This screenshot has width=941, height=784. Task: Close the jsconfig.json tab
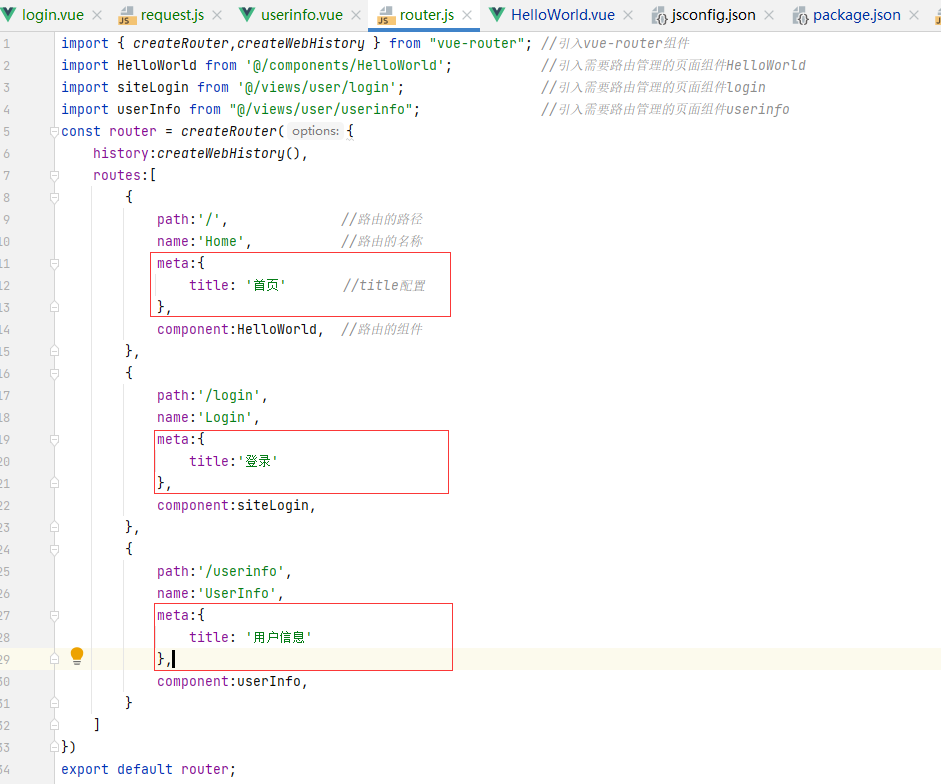(769, 16)
